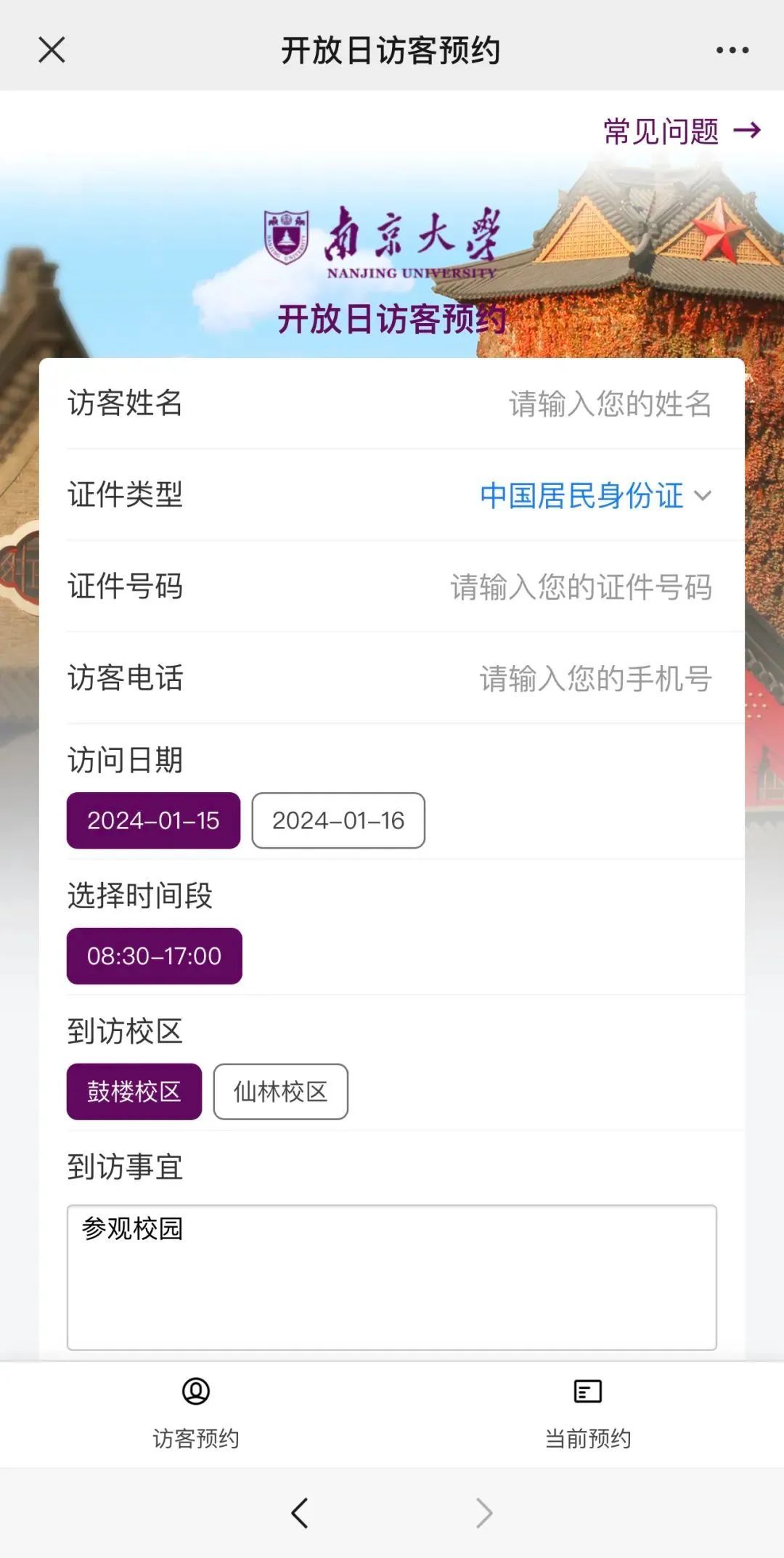Choose the 鼓楼校区 campus option
This screenshot has width=784, height=1558.
[x=134, y=1091]
